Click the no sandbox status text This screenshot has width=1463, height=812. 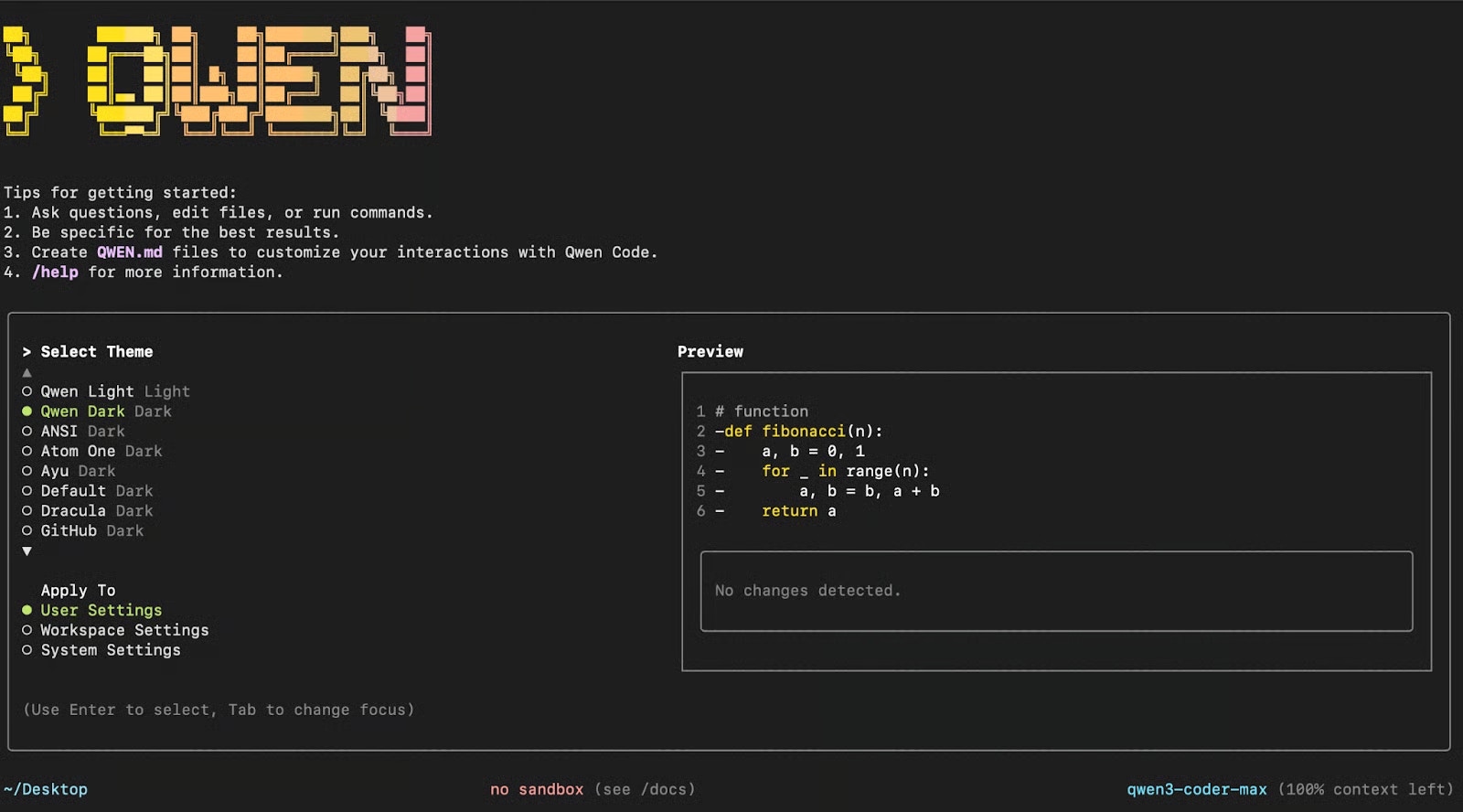pyautogui.click(x=537, y=789)
